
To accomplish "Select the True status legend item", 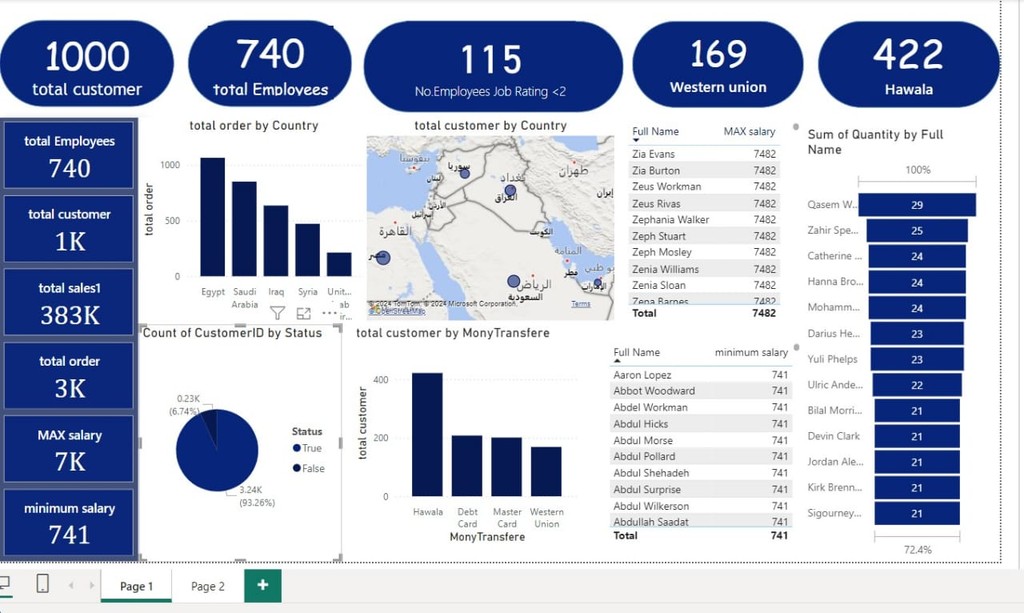I will (307, 448).
